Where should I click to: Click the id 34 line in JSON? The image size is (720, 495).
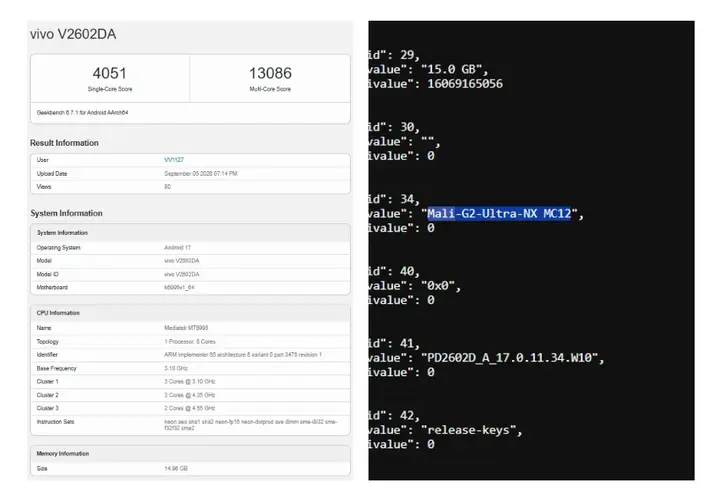pyautogui.click(x=394, y=199)
